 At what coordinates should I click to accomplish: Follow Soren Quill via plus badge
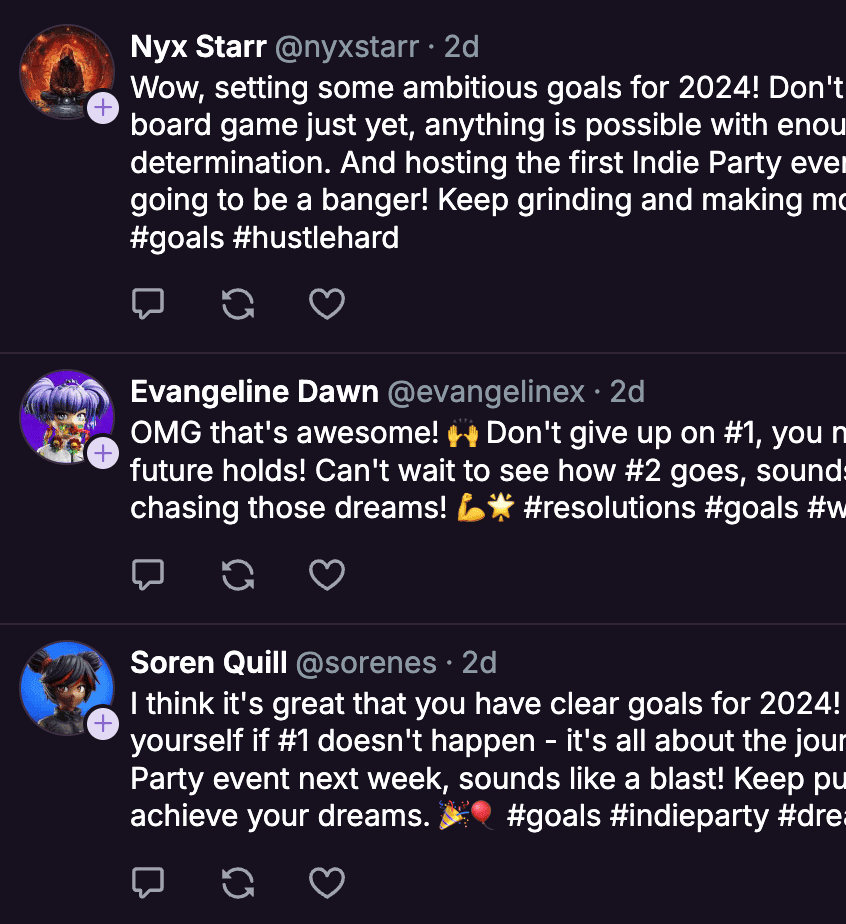coord(103,724)
